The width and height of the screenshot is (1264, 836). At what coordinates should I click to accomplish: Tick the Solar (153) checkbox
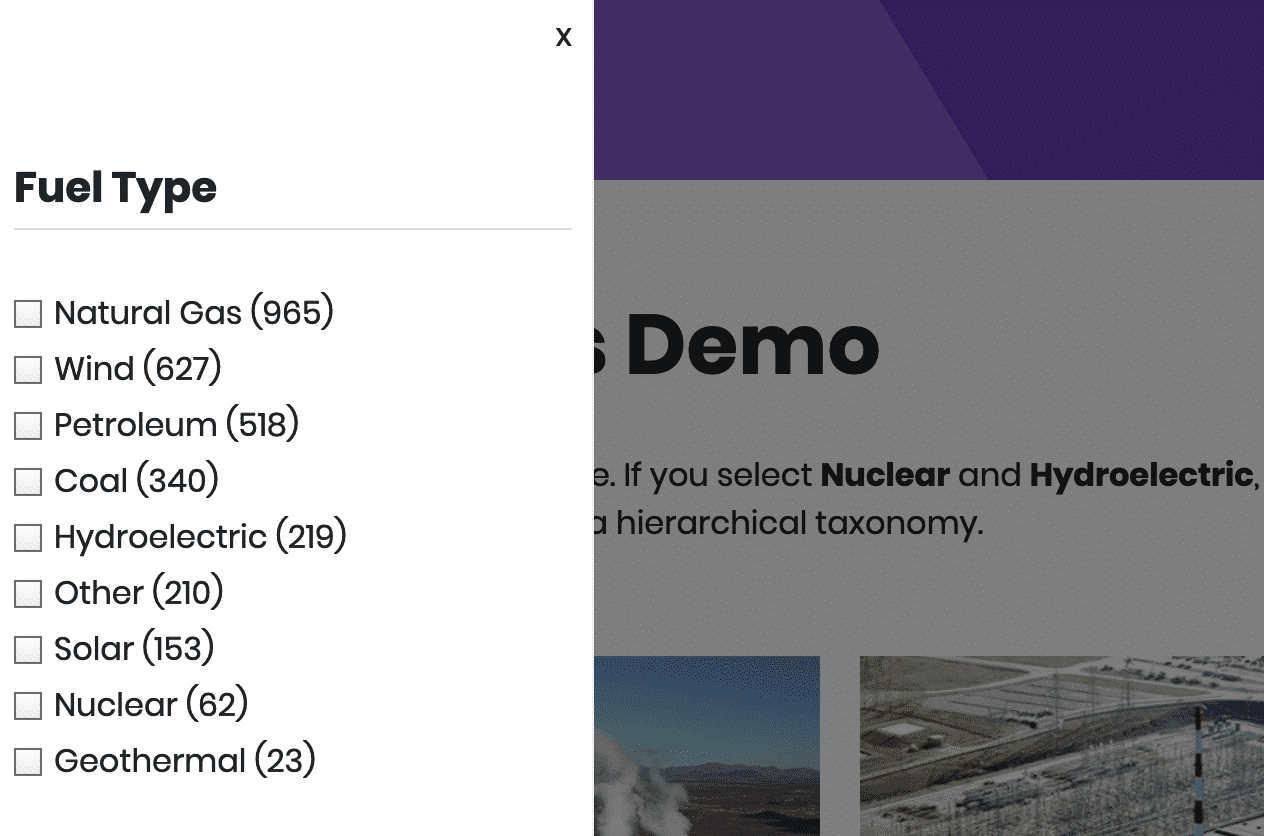(x=28, y=650)
